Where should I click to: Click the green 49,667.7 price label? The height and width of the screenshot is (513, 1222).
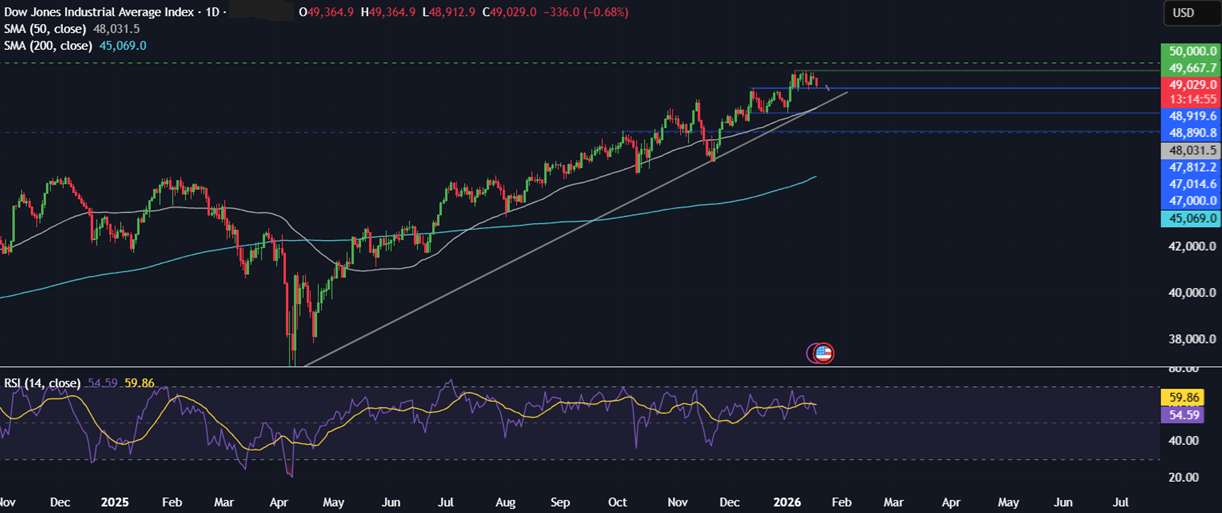click(x=1190, y=68)
